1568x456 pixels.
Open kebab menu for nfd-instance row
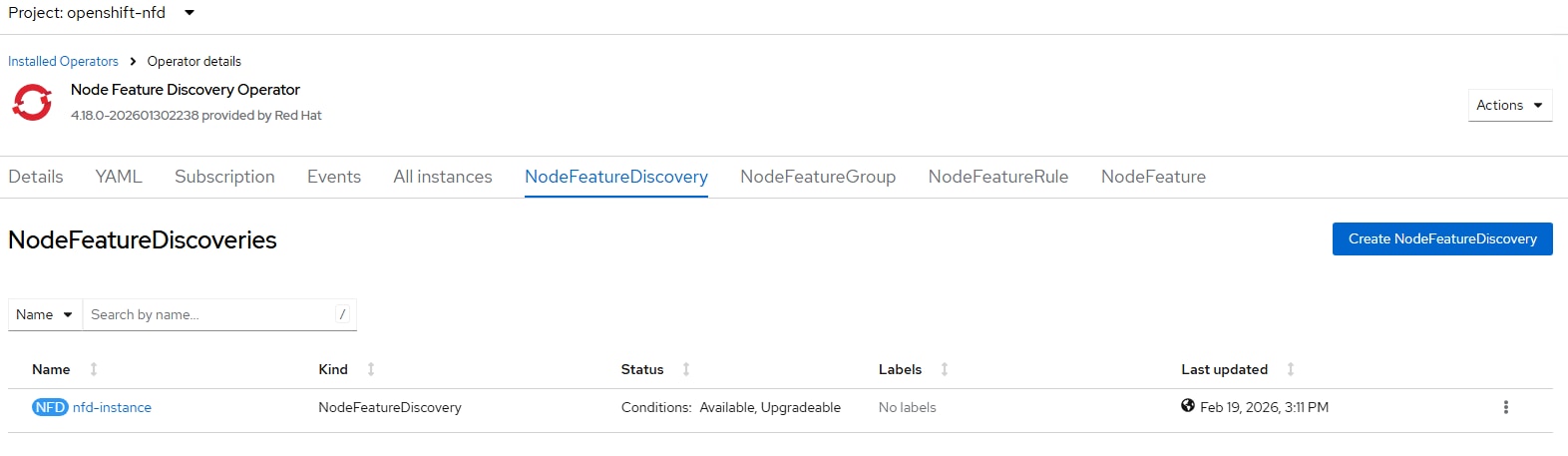1505,407
